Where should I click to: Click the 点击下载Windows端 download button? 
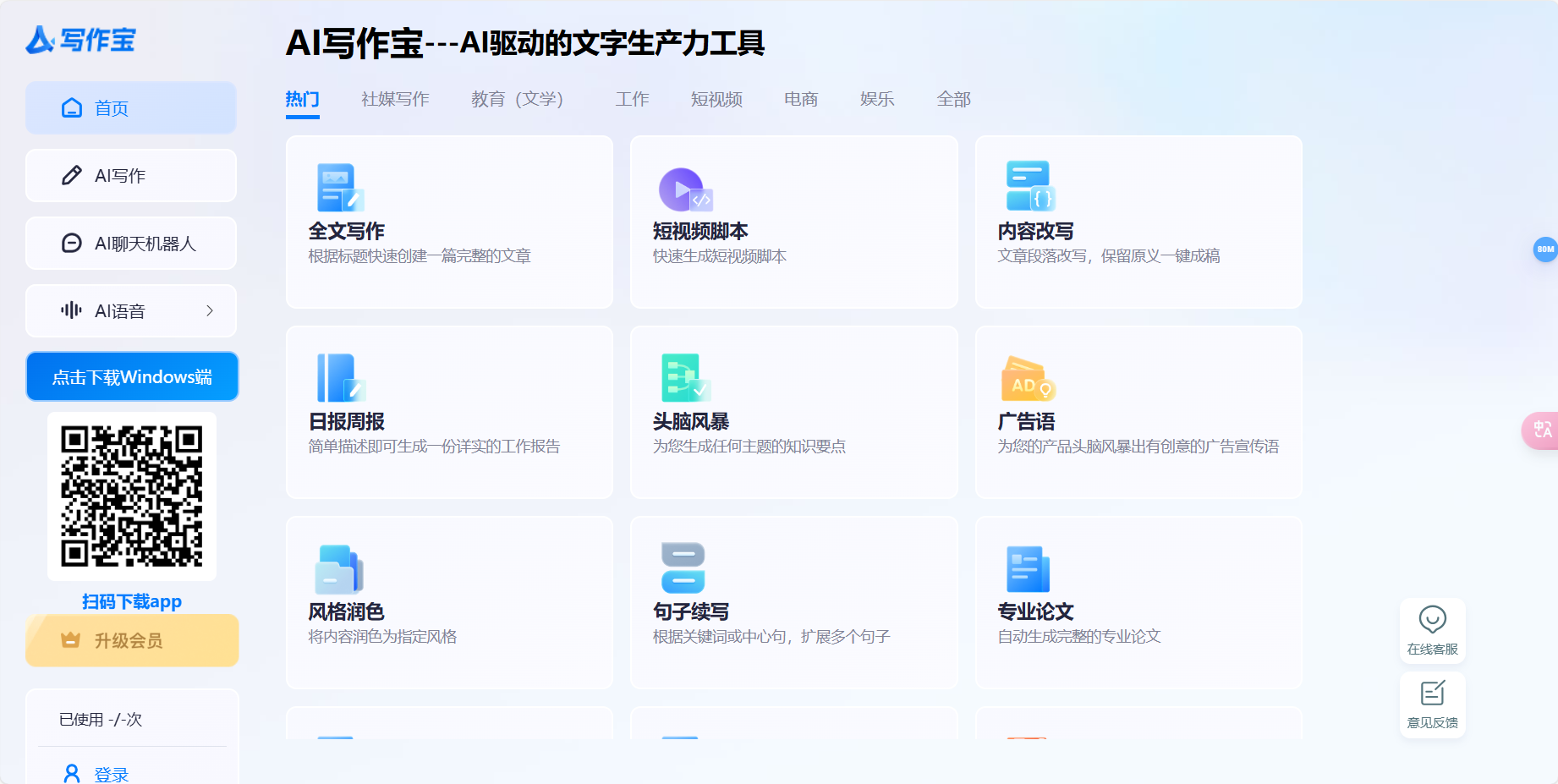[132, 376]
